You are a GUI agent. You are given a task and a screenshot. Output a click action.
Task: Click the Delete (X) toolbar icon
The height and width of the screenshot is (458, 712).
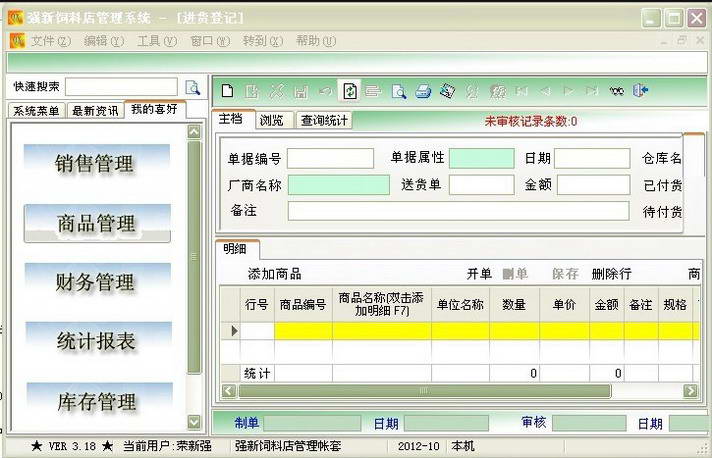(x=276, y=91)
